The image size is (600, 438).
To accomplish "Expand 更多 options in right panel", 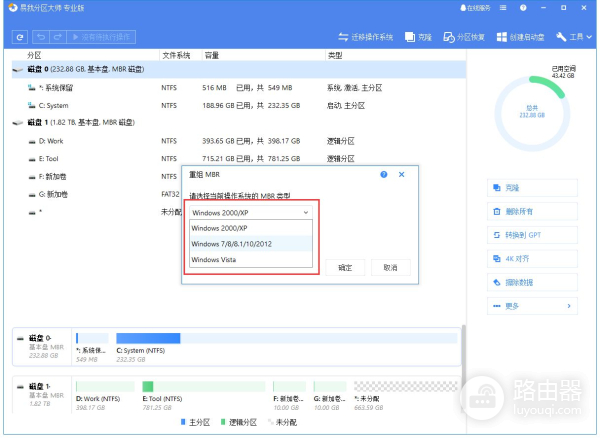I will tap(532, 306).
